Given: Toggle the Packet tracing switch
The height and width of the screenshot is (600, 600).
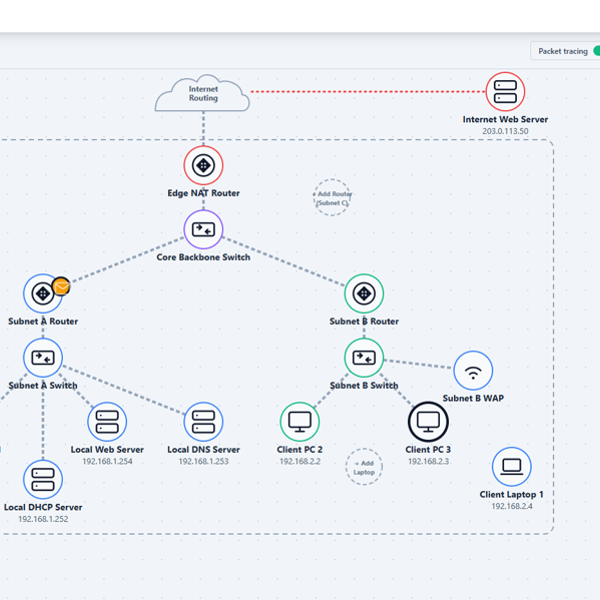Looking at the screenshot, I should point(596,51).
